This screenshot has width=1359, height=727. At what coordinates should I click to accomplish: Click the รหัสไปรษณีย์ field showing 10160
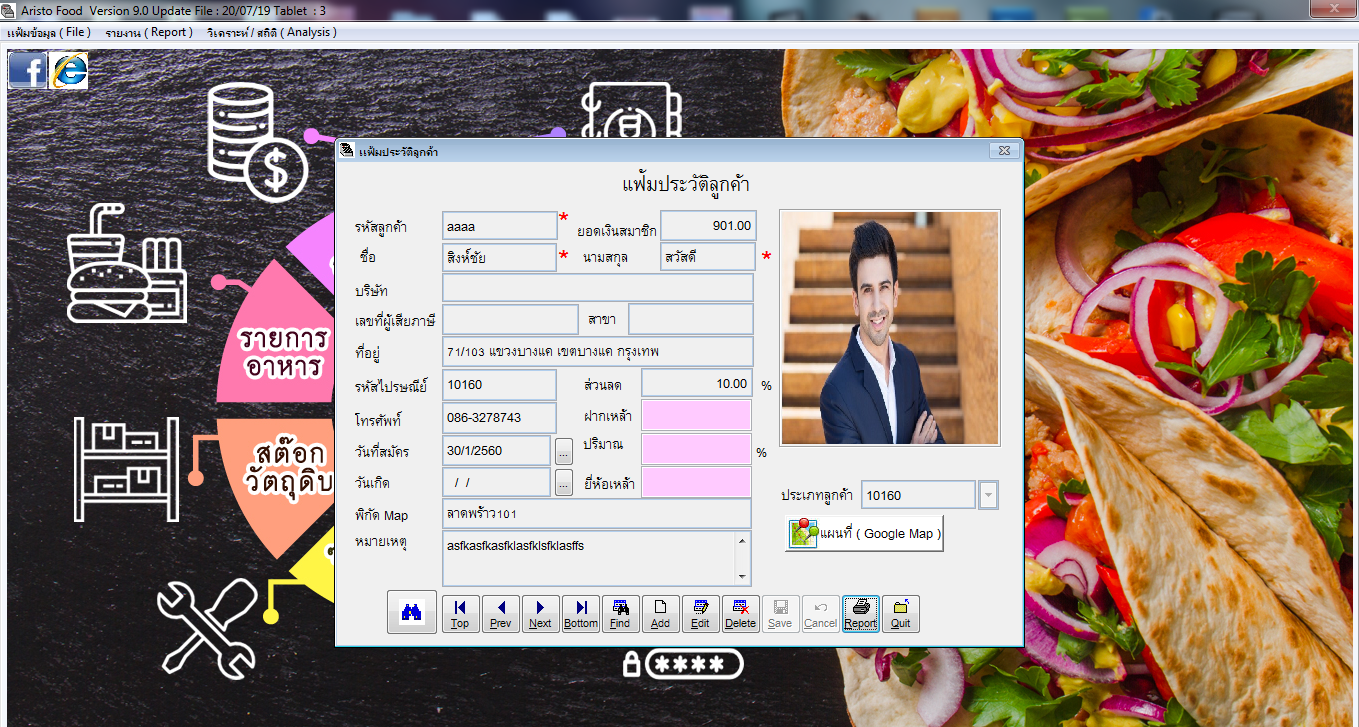point(500,384)
